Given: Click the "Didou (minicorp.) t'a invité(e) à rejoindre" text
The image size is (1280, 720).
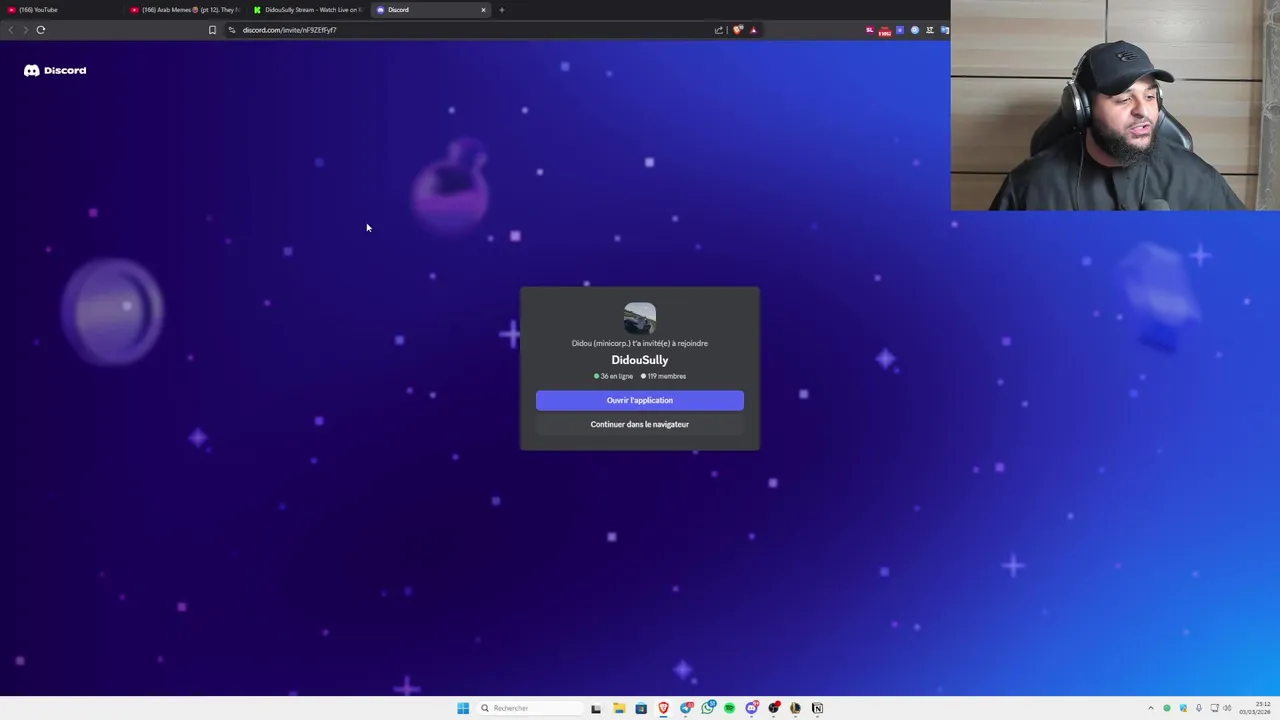Looking at the screenshot, I should (x=640, y=343).
